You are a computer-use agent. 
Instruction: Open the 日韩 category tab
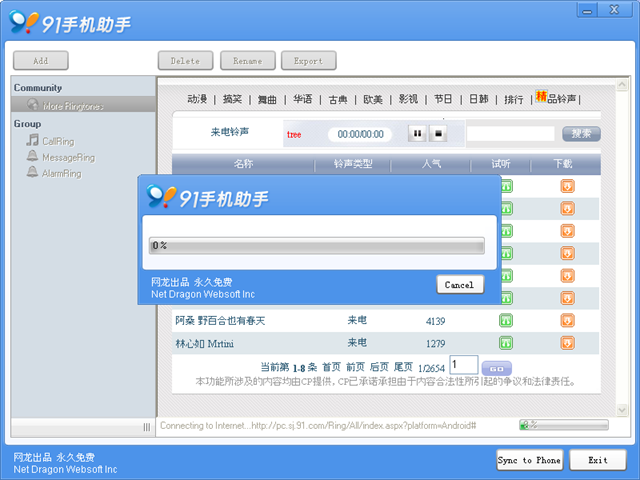point(478,99)
